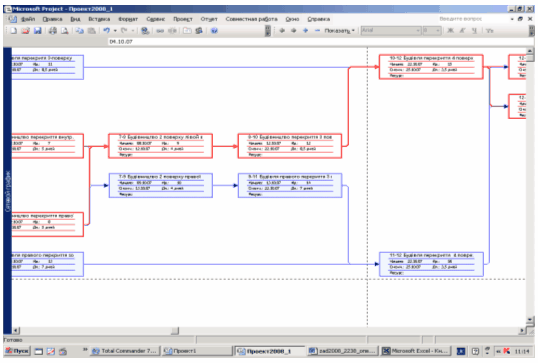Expand the Undo history dropdown arrow

pos(115,31)
